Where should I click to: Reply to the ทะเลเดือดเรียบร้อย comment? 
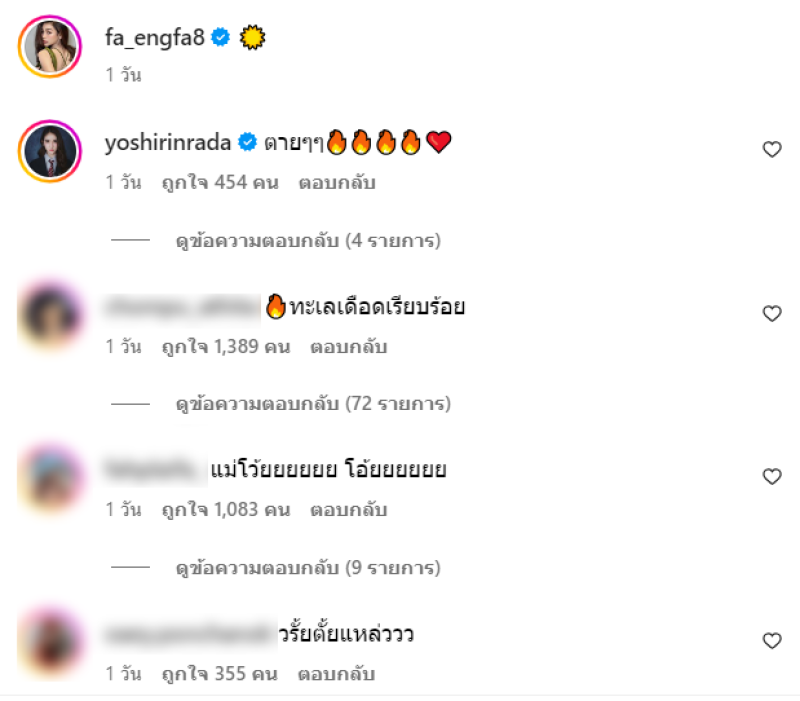click(349, 347)
